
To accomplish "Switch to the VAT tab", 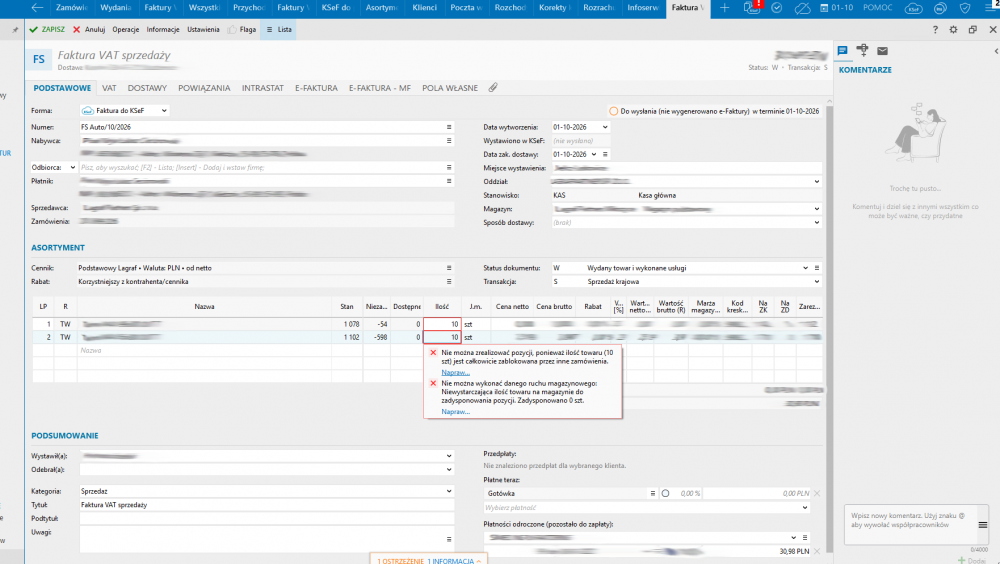I will click(109, 88).
